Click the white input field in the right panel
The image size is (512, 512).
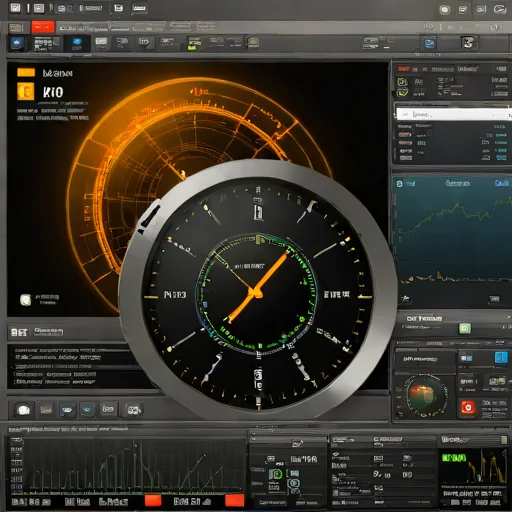point(453,114)
